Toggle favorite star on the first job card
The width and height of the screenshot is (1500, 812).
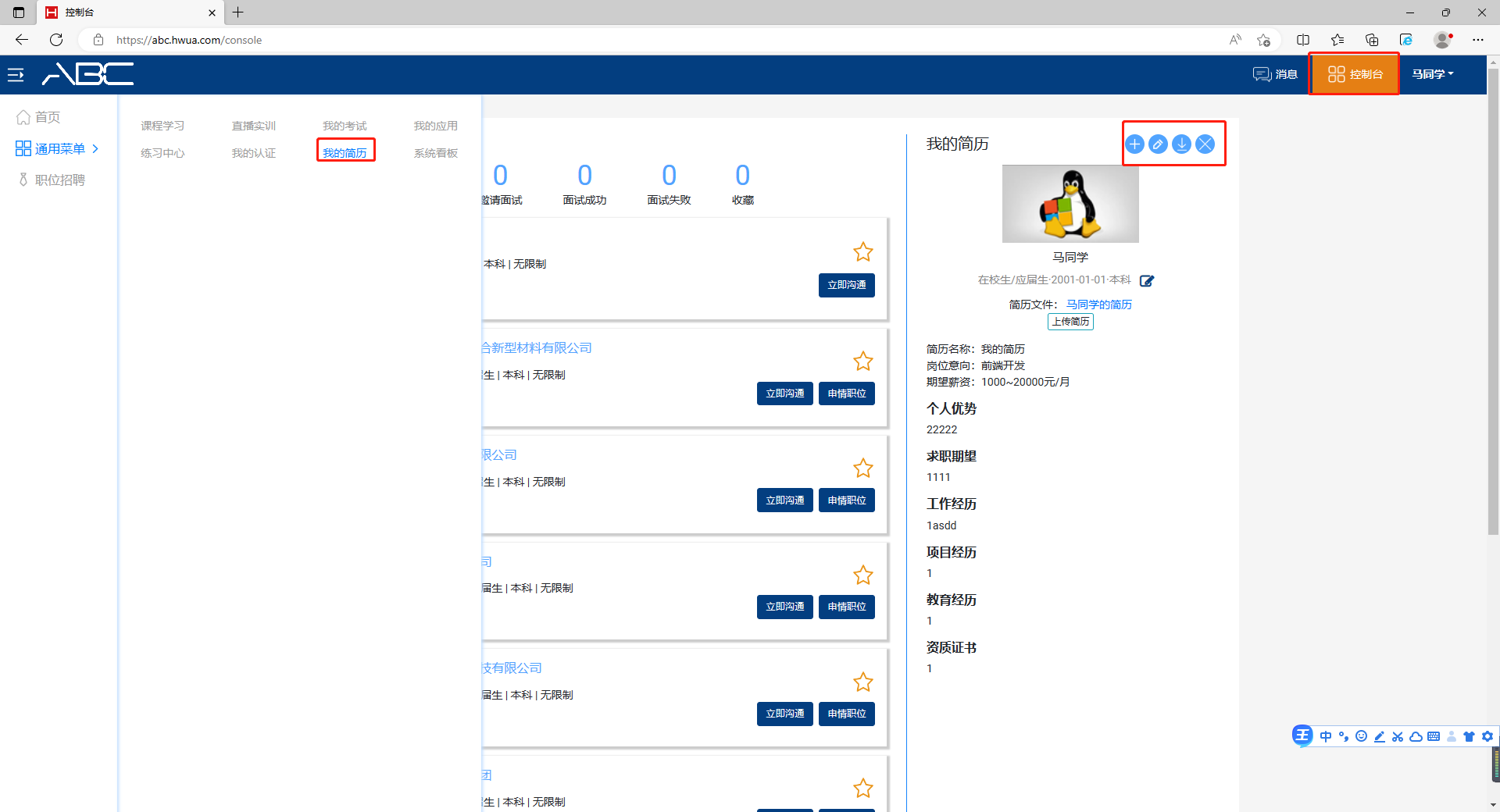[x=862, y=252]
